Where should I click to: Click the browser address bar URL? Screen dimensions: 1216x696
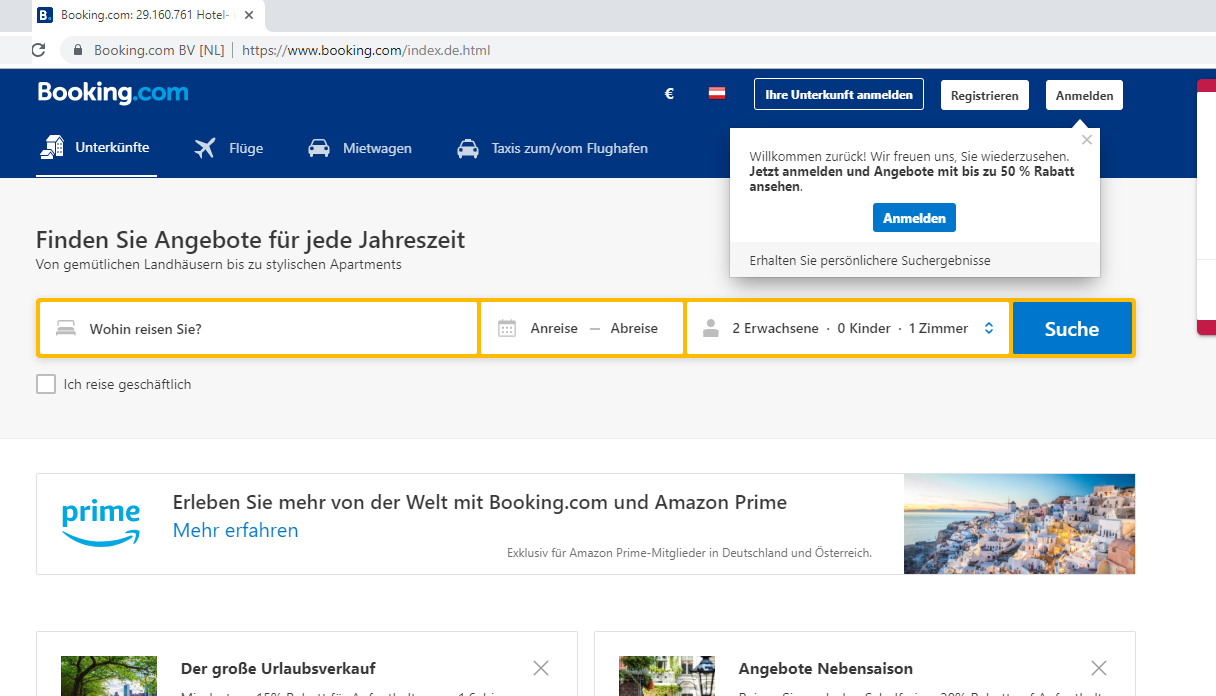(x=366, y=50)
